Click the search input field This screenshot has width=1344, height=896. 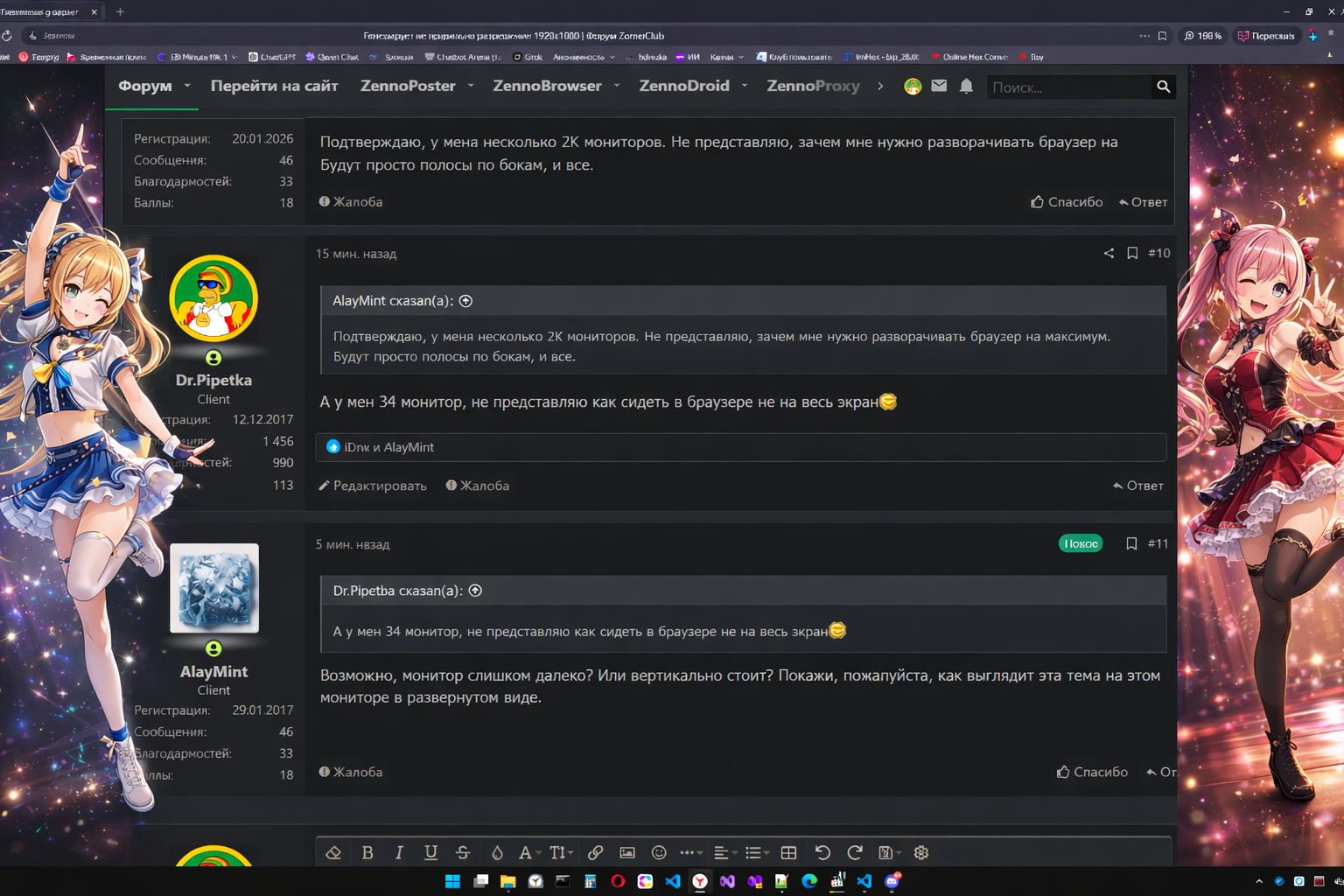click(x=1068, y=87)
